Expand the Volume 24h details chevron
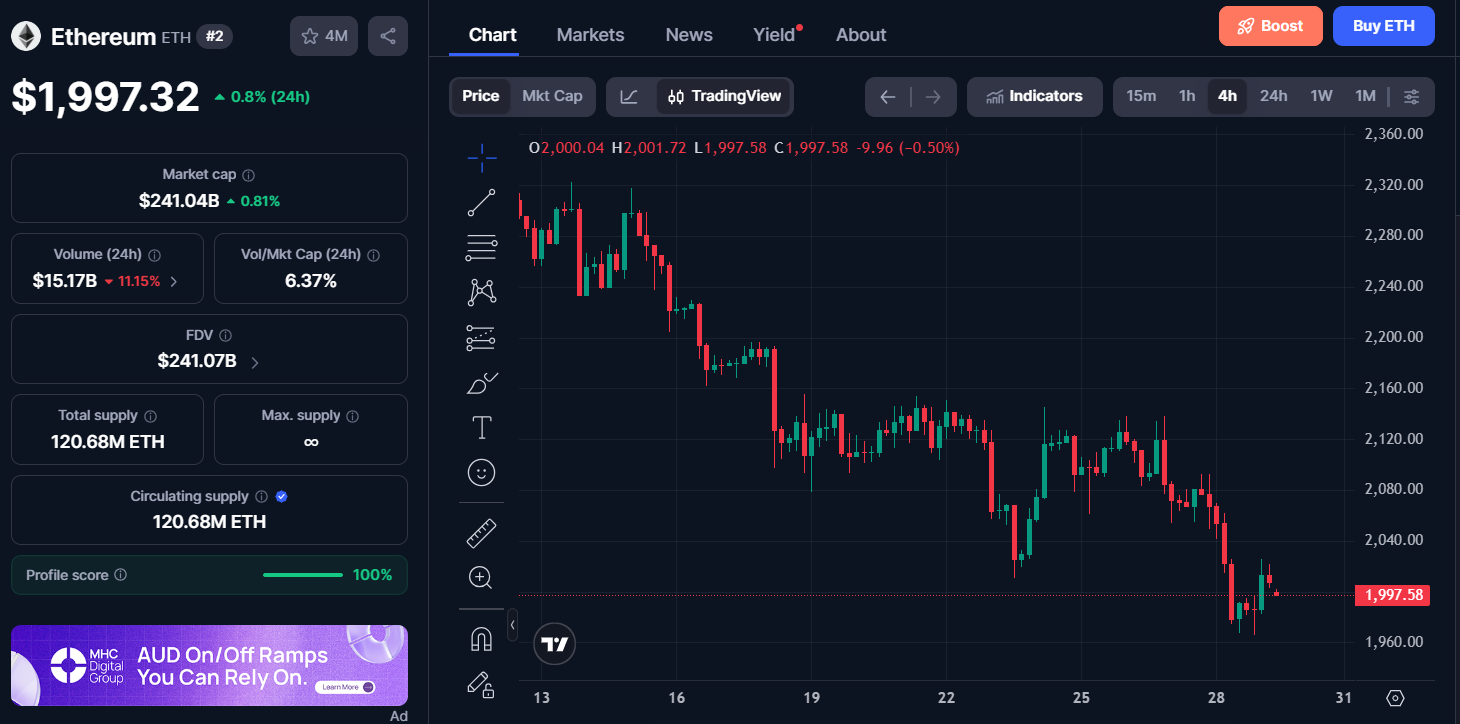 (174, 282)
